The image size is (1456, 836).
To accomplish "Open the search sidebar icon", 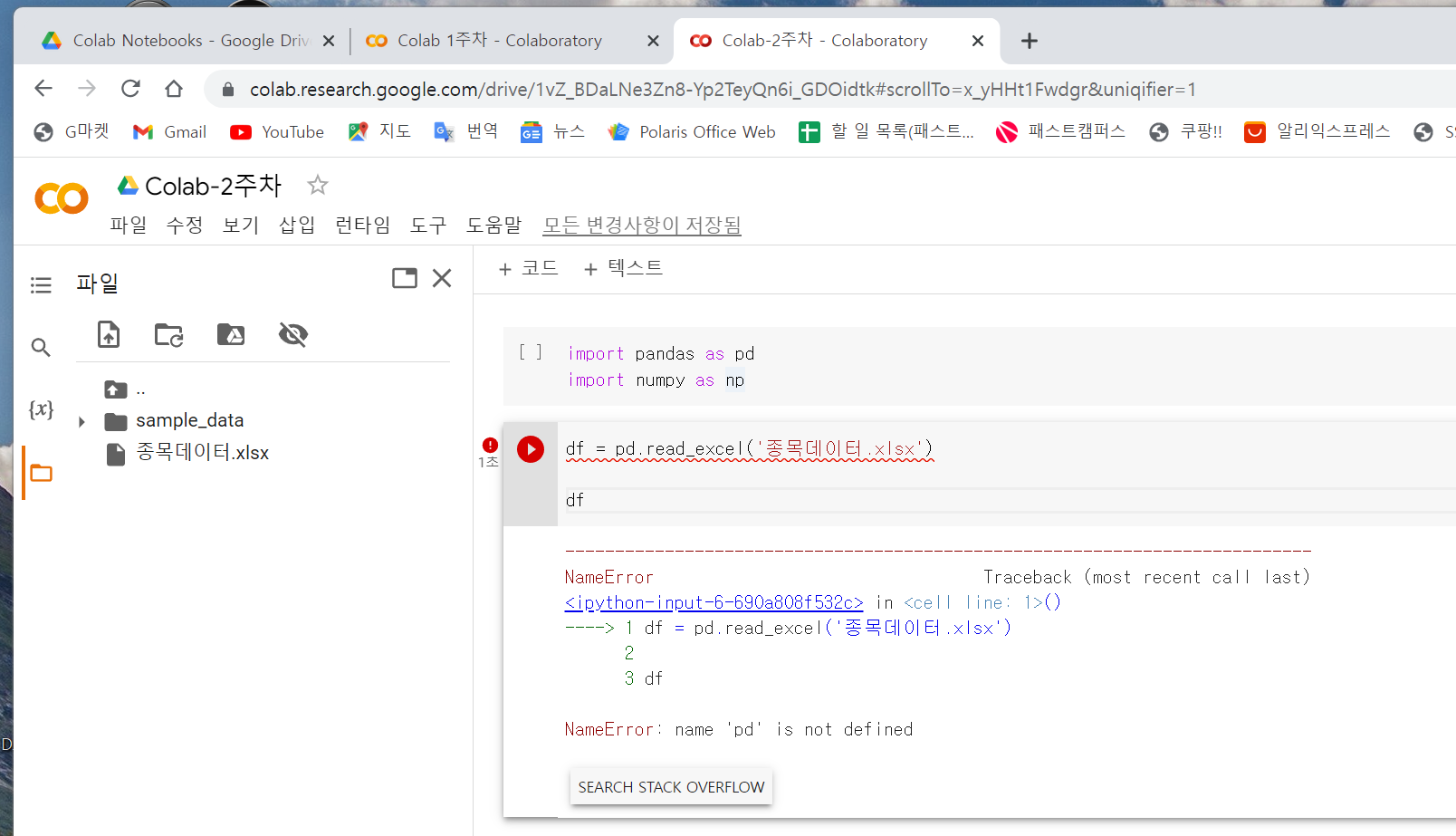I will (41, 347).
